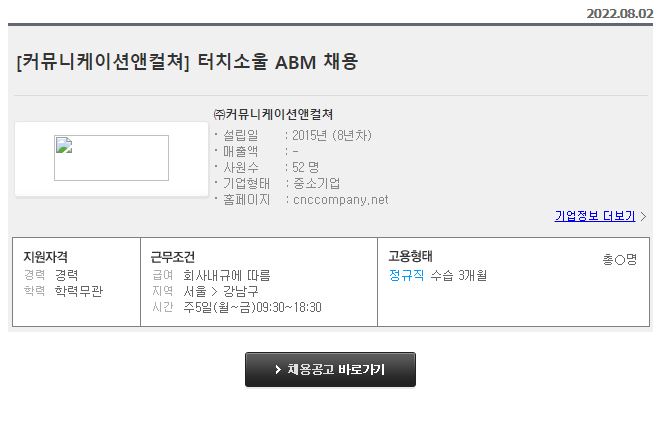Screen dimensions: 660x422
Task: Click the working hours 주5일(월~금)09:30~18:30
Action: 253,307
